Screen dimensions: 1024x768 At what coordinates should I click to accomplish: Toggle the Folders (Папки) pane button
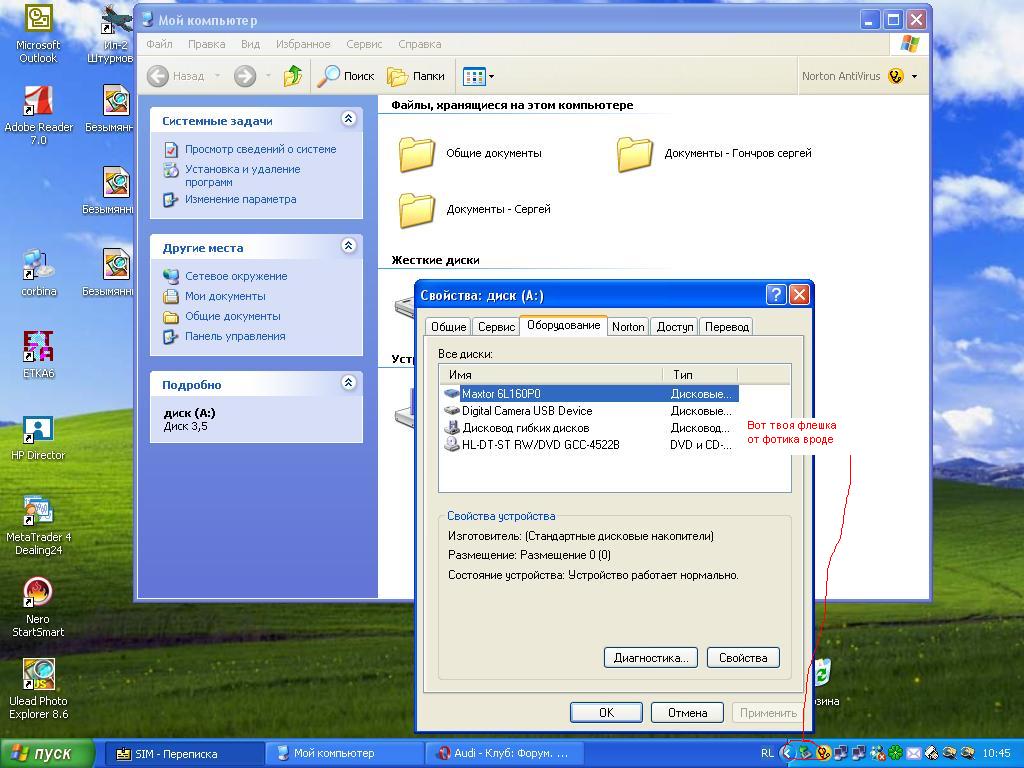[416, 76]
